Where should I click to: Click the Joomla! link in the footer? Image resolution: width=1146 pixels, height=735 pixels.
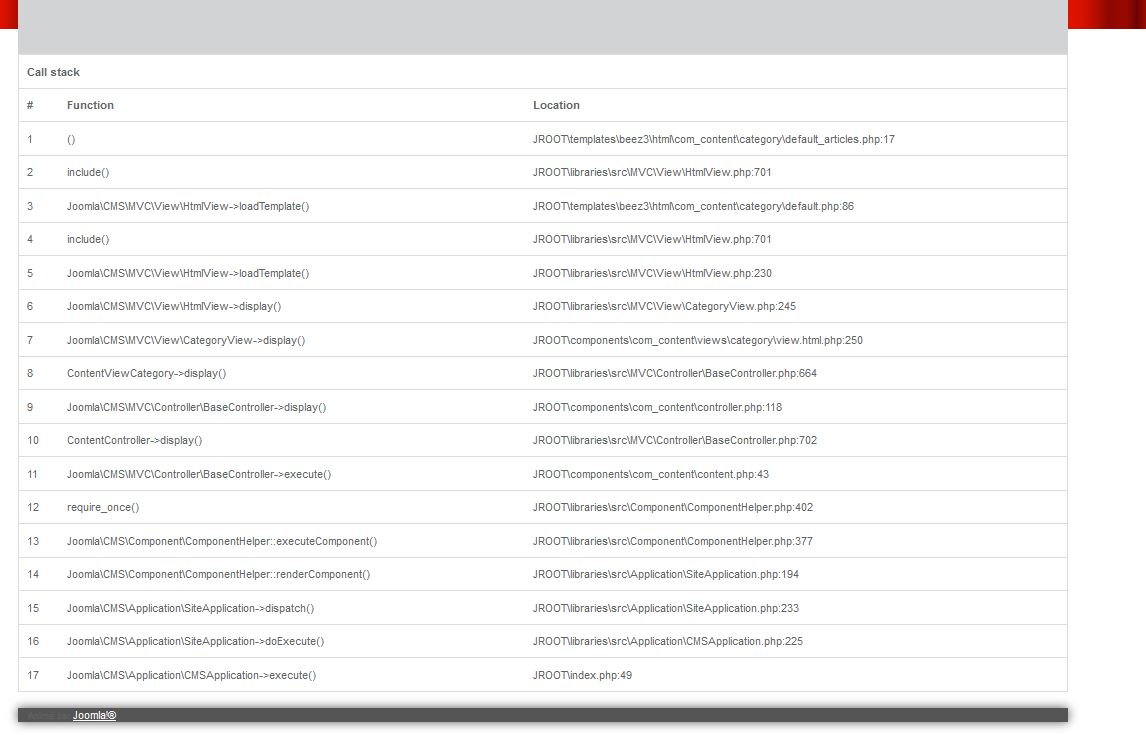94,715
